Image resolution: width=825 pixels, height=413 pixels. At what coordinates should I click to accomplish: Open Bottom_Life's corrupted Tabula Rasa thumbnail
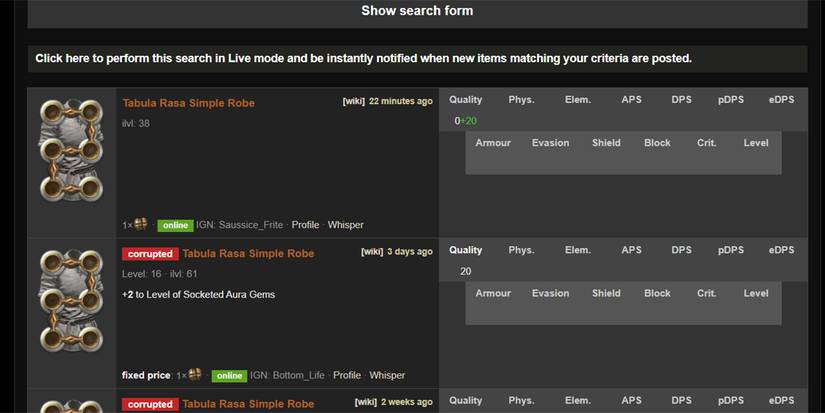click(71, 301)
